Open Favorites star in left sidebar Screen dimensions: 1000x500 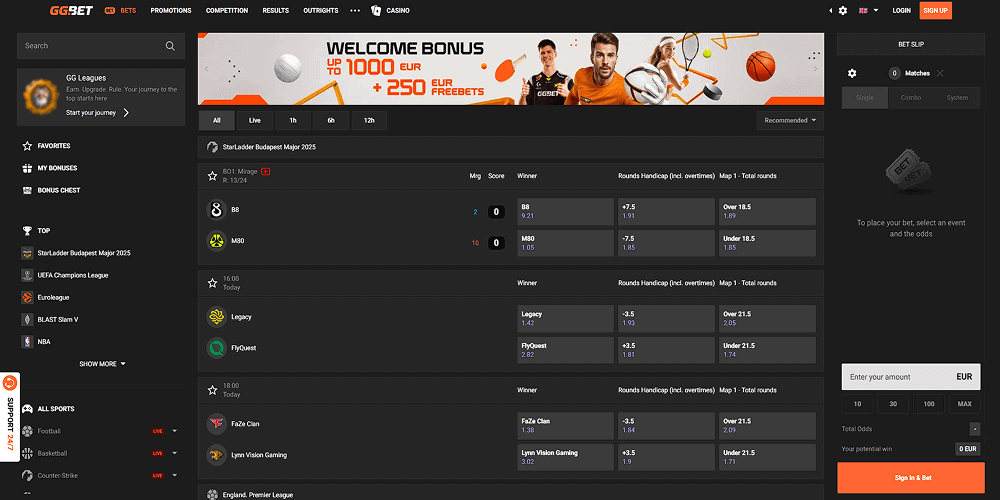[27, 146]
